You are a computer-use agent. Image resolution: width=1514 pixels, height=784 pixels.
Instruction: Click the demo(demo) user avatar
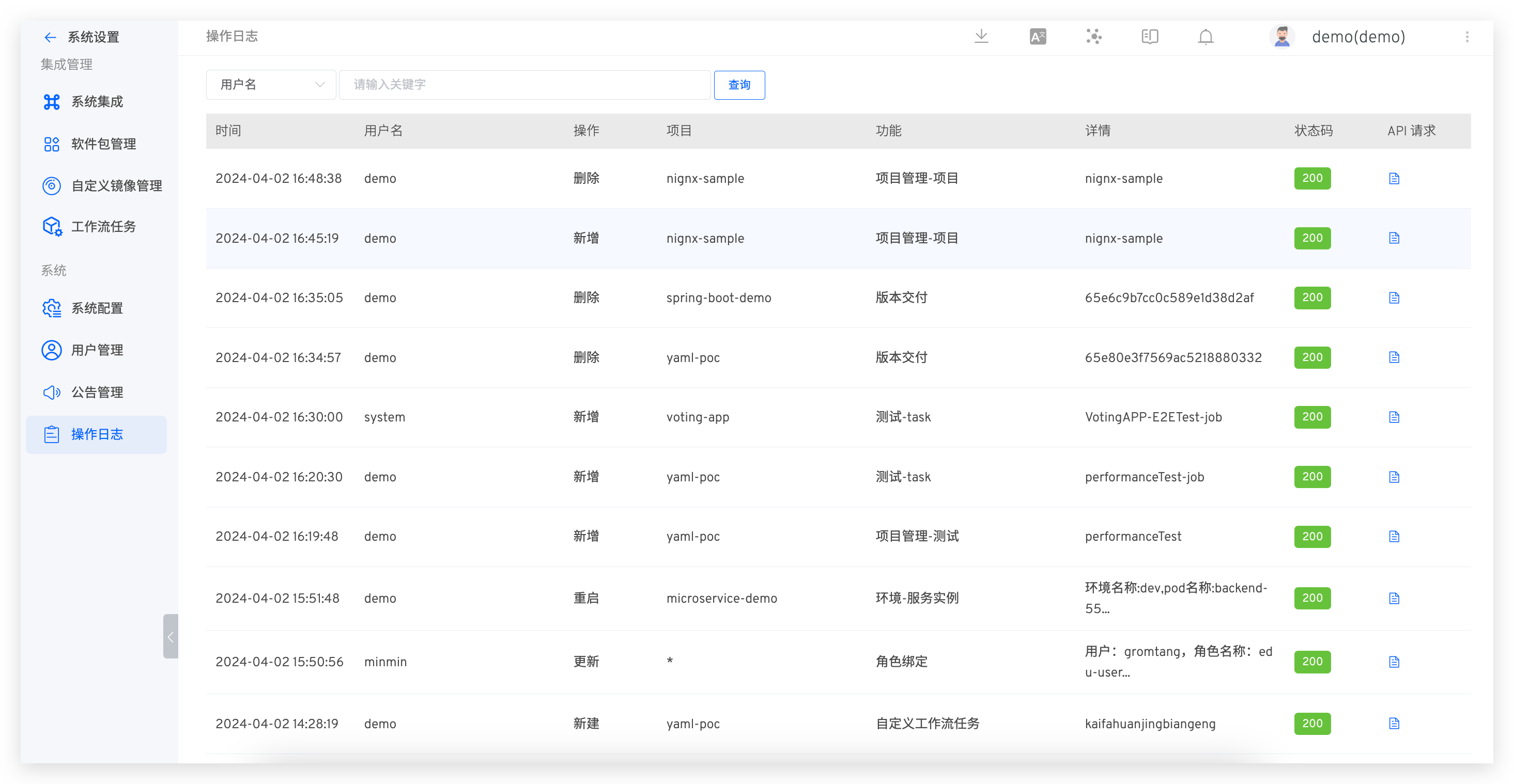pyautogui.click(x=1282, y=36)
